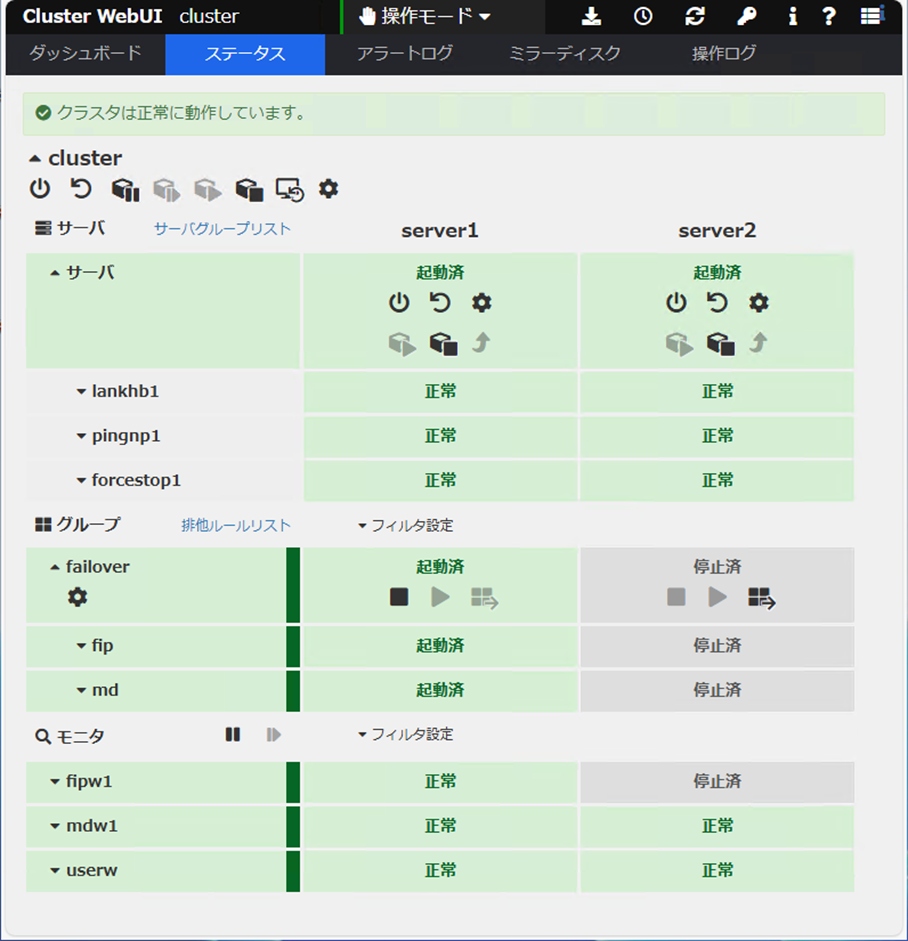The height and width of the screenshot is (941, 908).
Task: Click the cluster reboot icon
Action: (81, 188)
